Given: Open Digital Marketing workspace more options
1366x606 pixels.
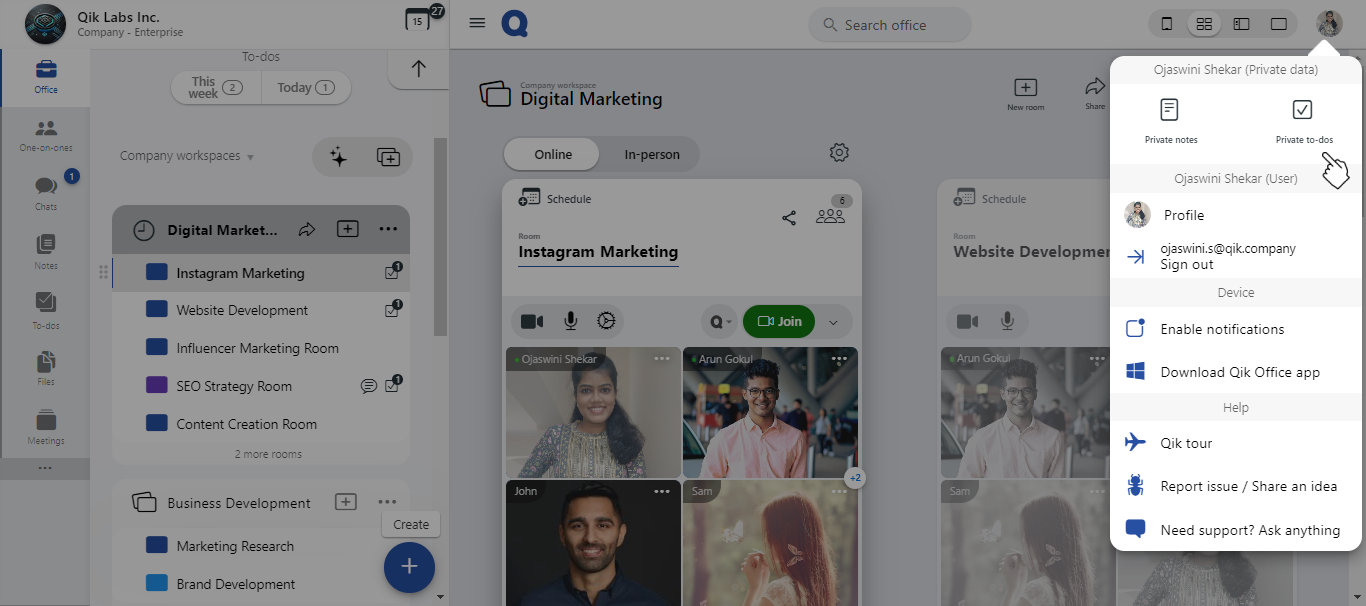Looking at the screenshot, I should pyautogui.click(x=388, y=230).
